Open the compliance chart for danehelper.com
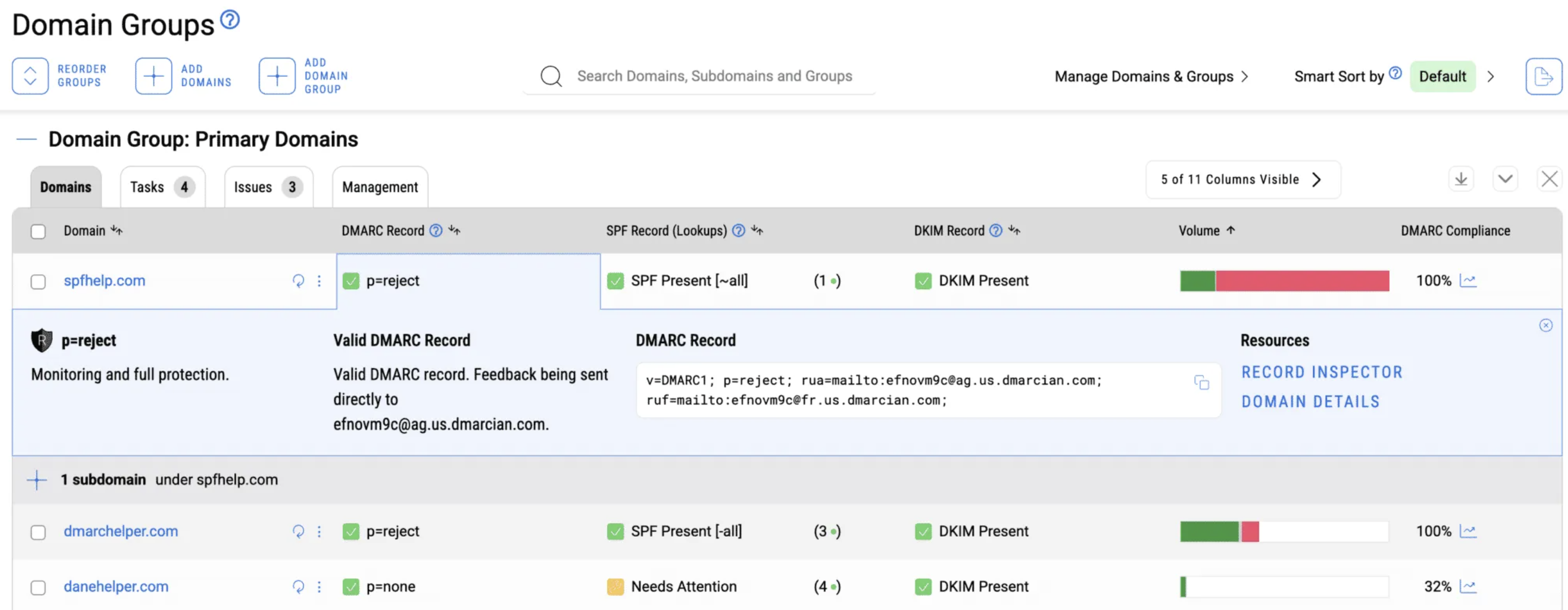The height and width of the screenshot is (610, 1568). [x=1468, y=586]
